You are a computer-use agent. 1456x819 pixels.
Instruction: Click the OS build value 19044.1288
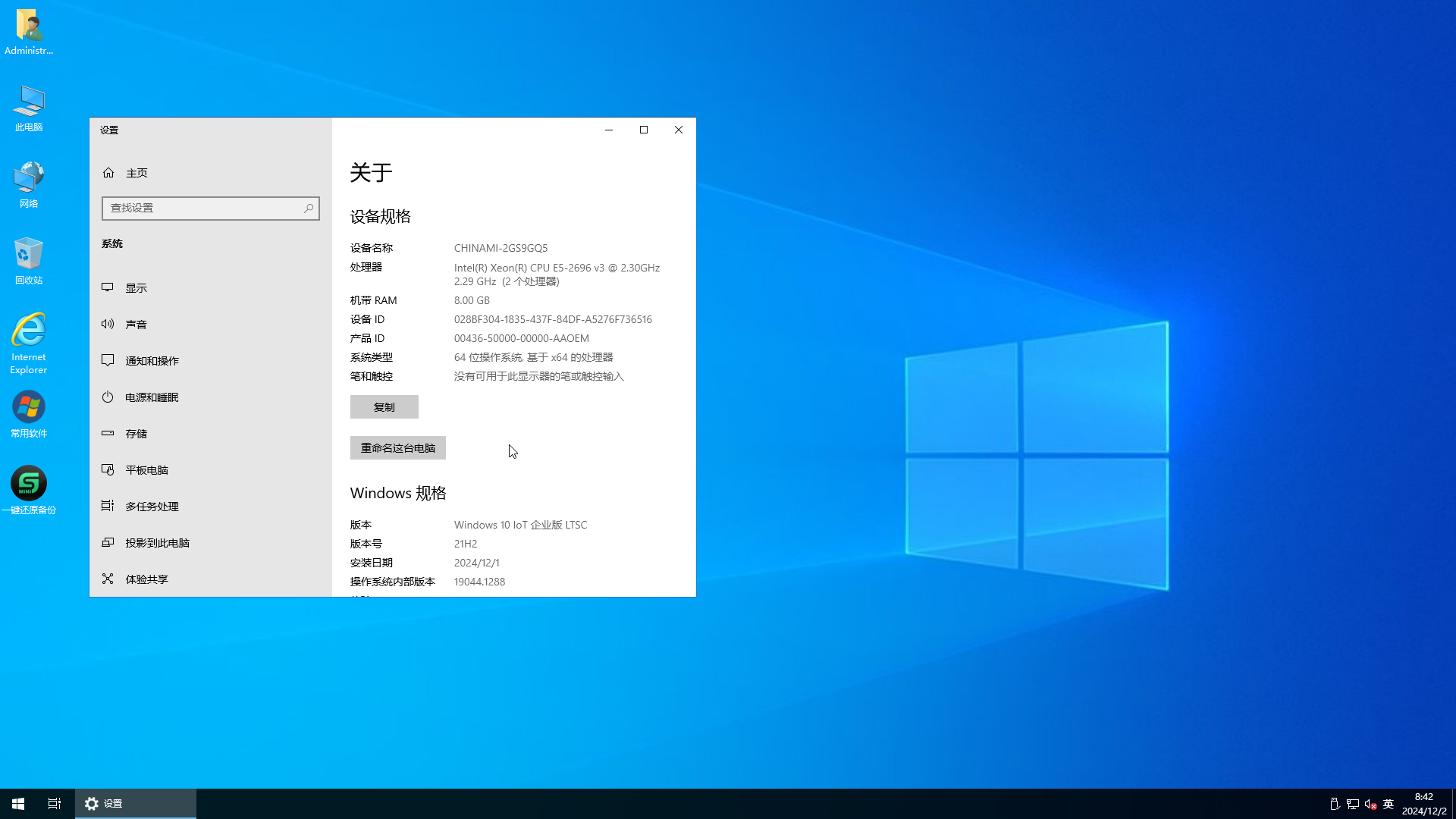[479, 582]
